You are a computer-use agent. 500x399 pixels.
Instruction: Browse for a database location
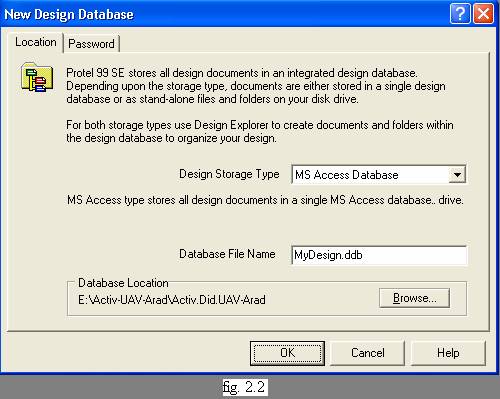point(414,298)
